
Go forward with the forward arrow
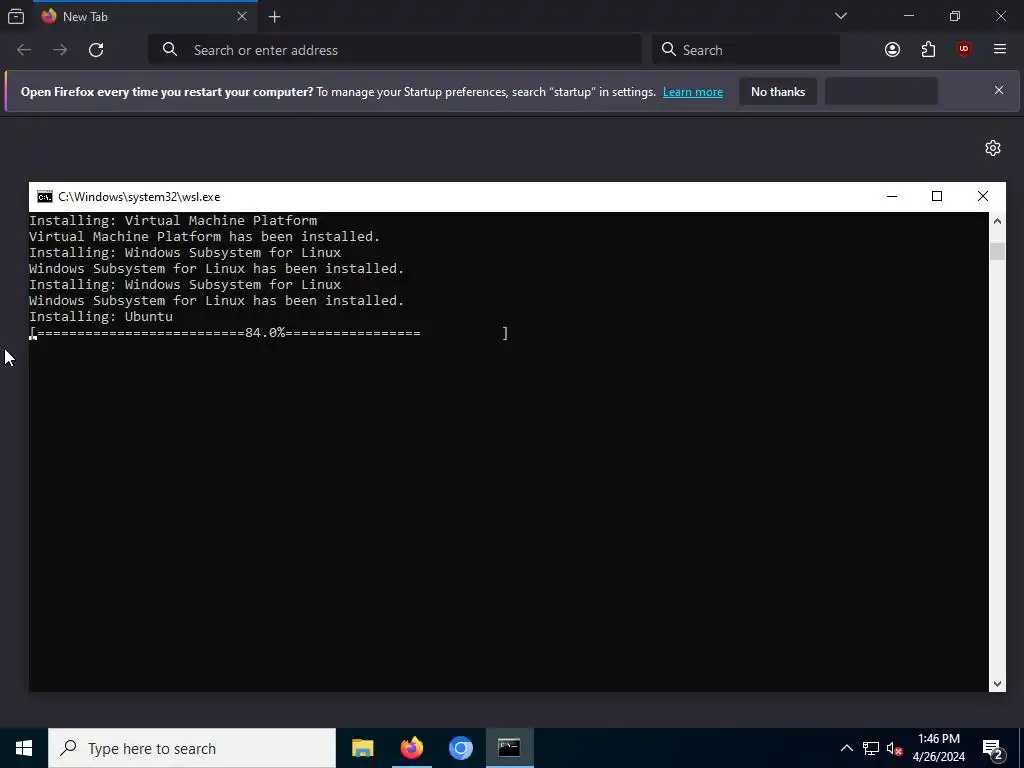pyautogui.click(x=60, y=50)
